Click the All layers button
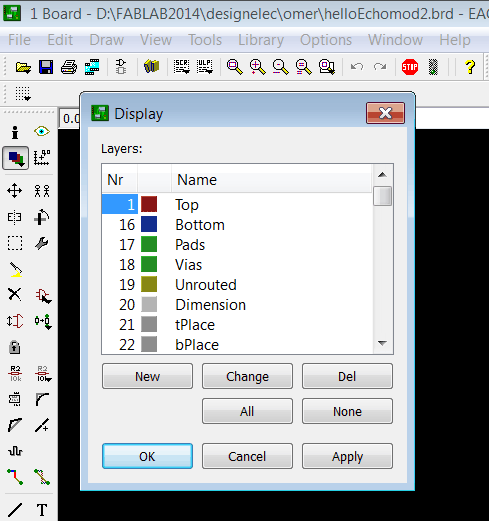Viewport: 489px width, 521px height. click(x=247, y=411)
